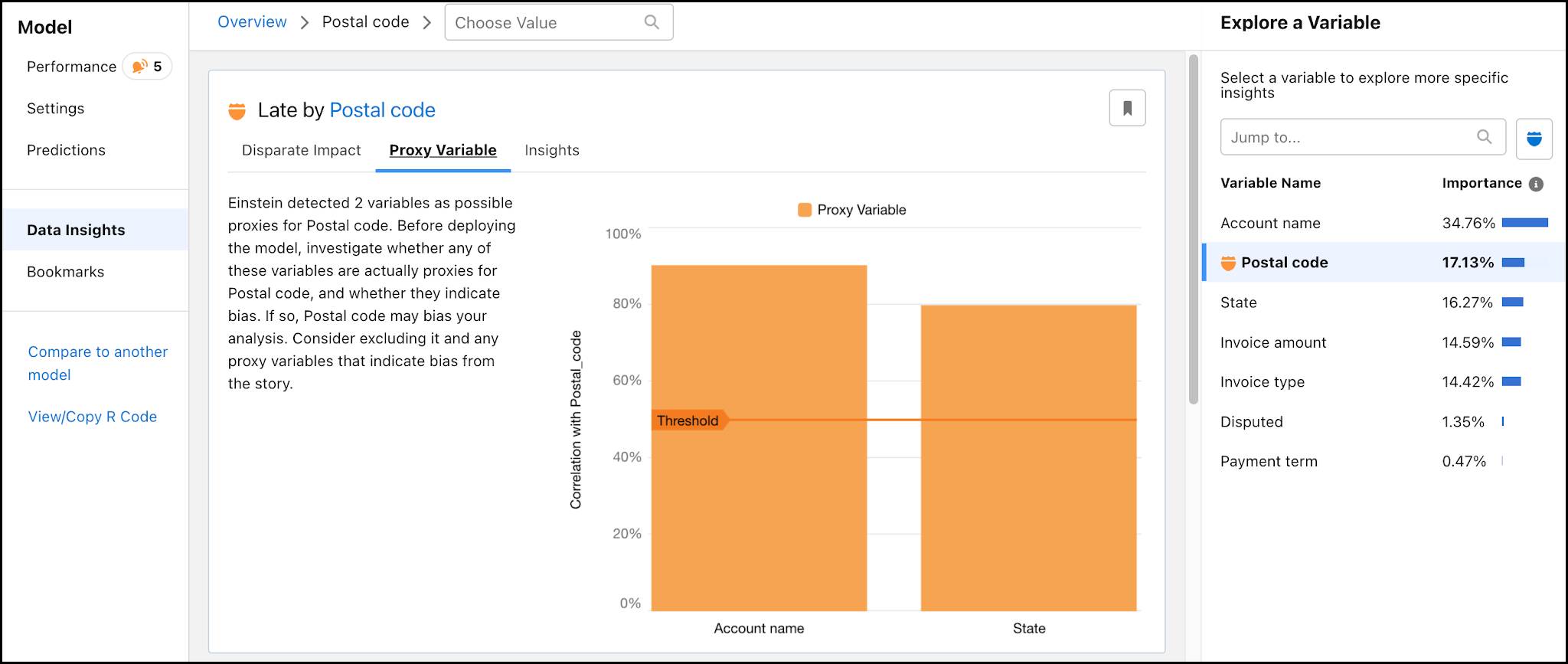Click the blue shield filter icon button

pyautogui.click(x=1534, y=139)
